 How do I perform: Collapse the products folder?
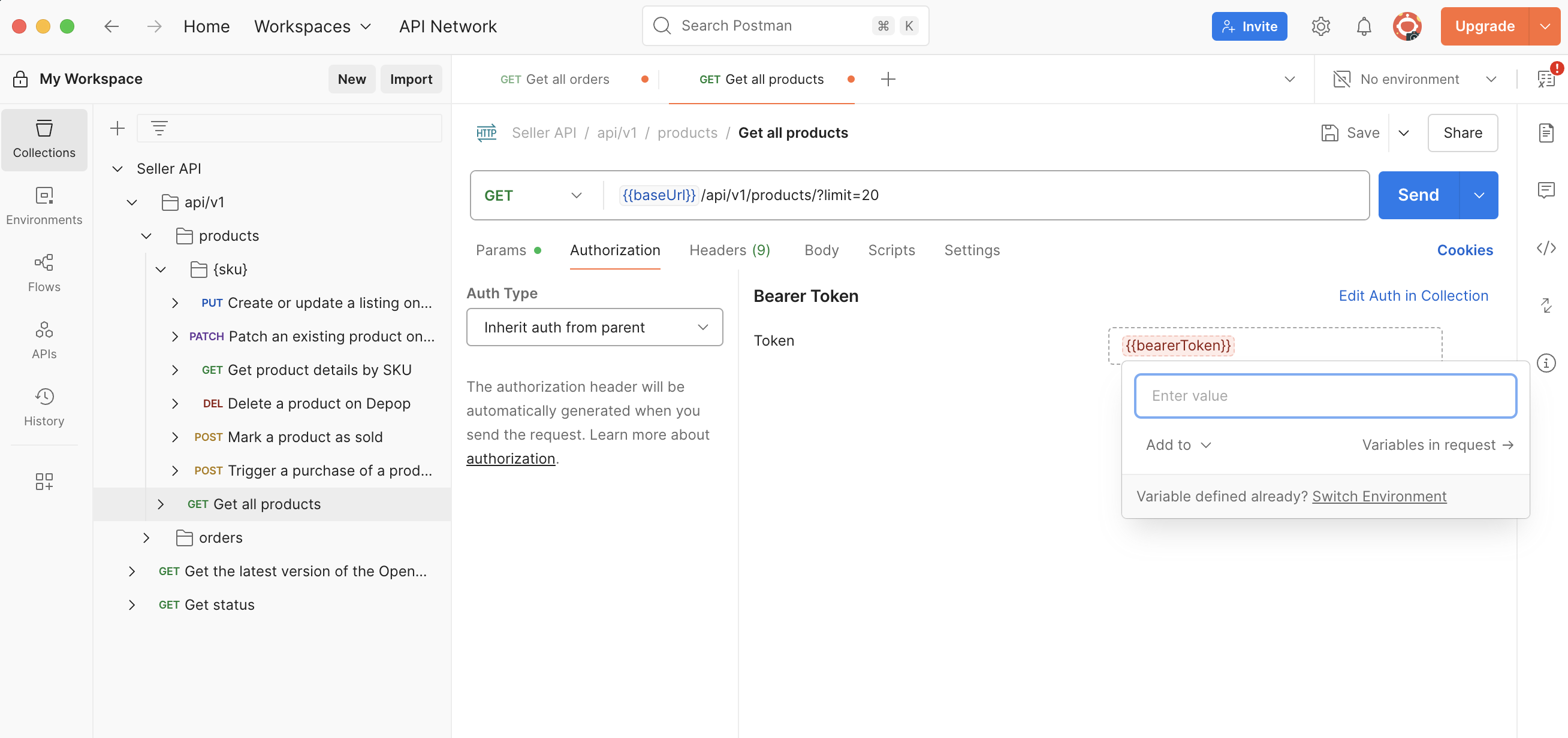coord(146,235)
